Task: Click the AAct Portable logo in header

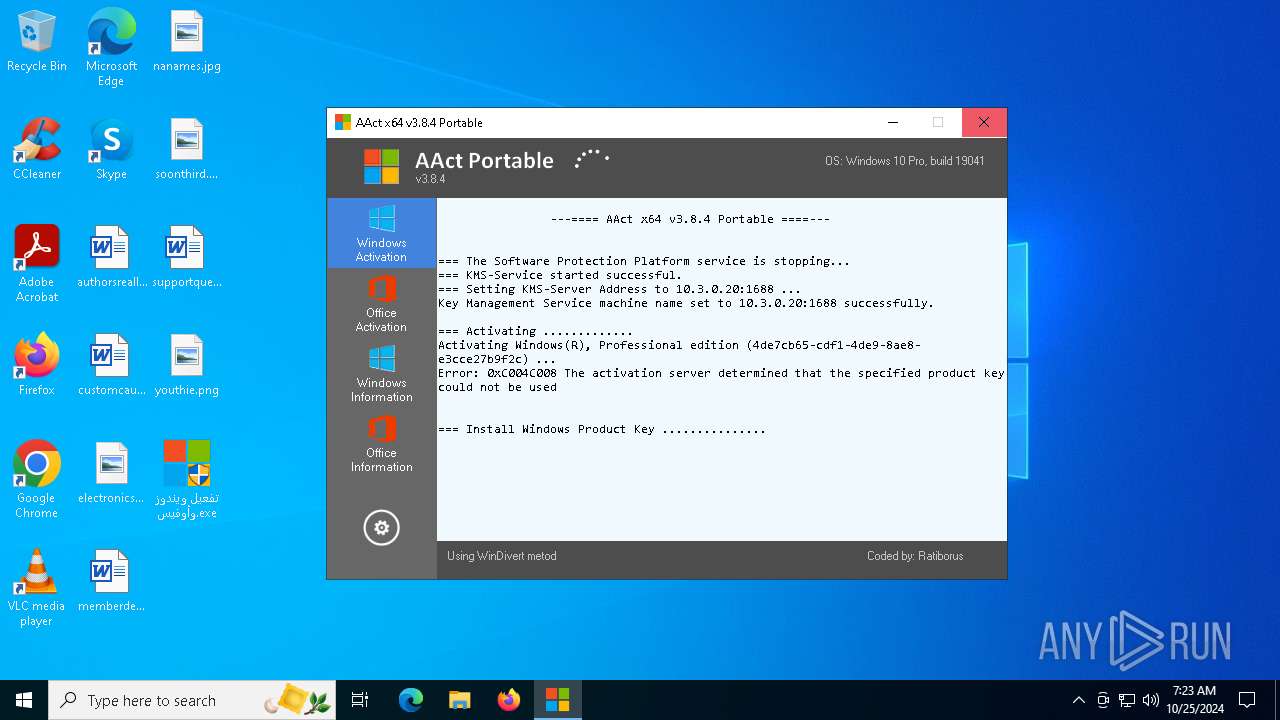Action: click(381, 167)
